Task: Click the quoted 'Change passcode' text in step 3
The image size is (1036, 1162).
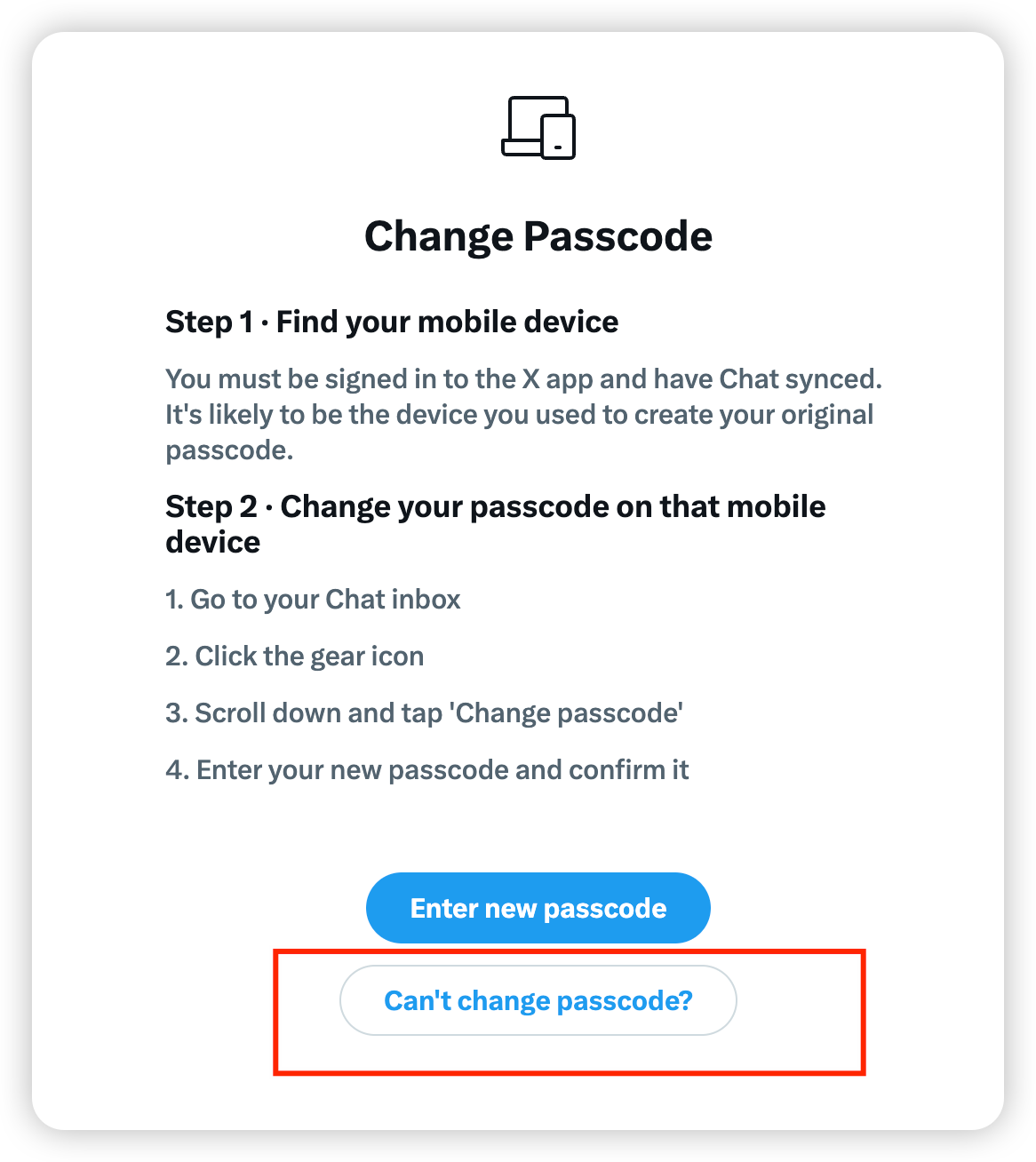Action: [568, 713]
